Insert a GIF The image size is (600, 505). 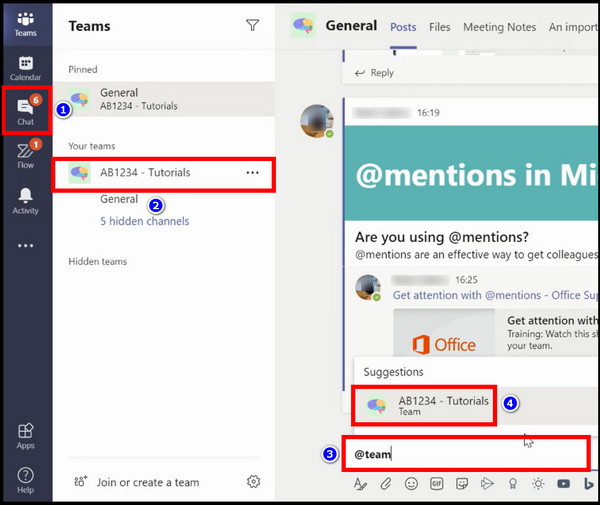click(x=437, y=484)
